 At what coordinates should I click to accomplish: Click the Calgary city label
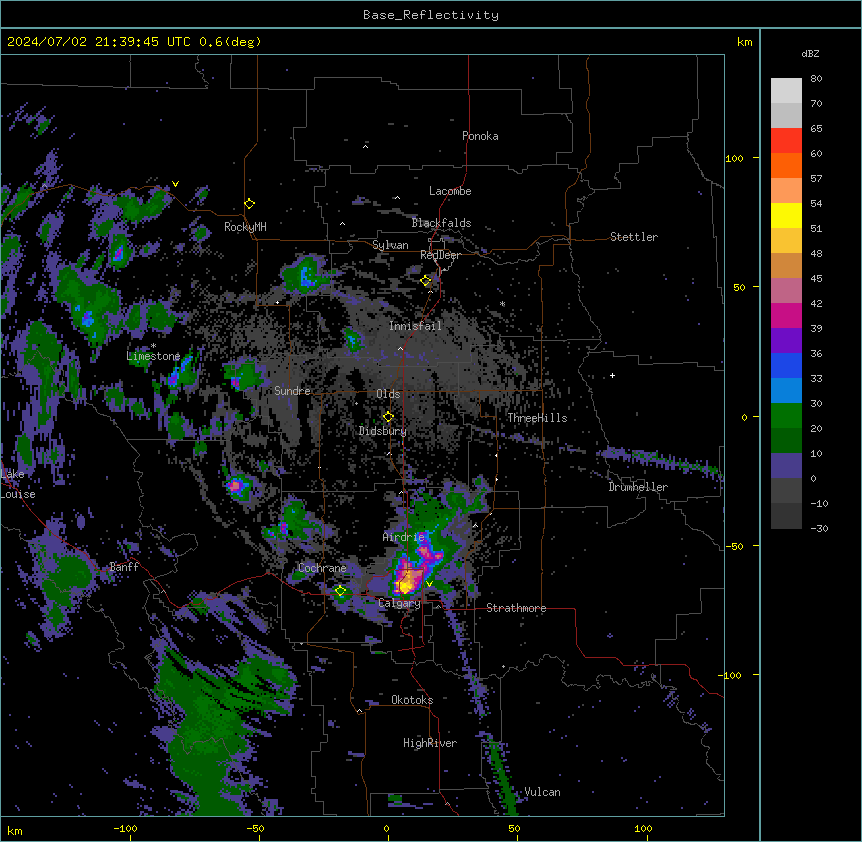click(399, 603)
